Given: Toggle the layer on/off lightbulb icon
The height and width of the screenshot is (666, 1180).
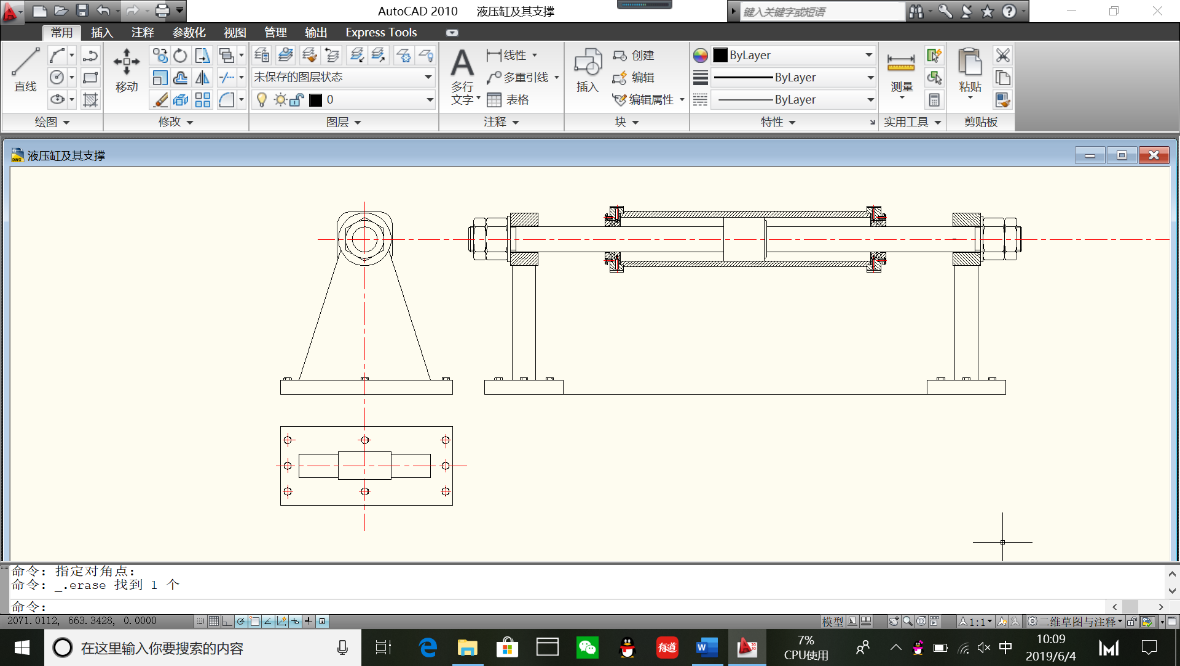Looking at the screenshot, I should [x=262, y=100].
